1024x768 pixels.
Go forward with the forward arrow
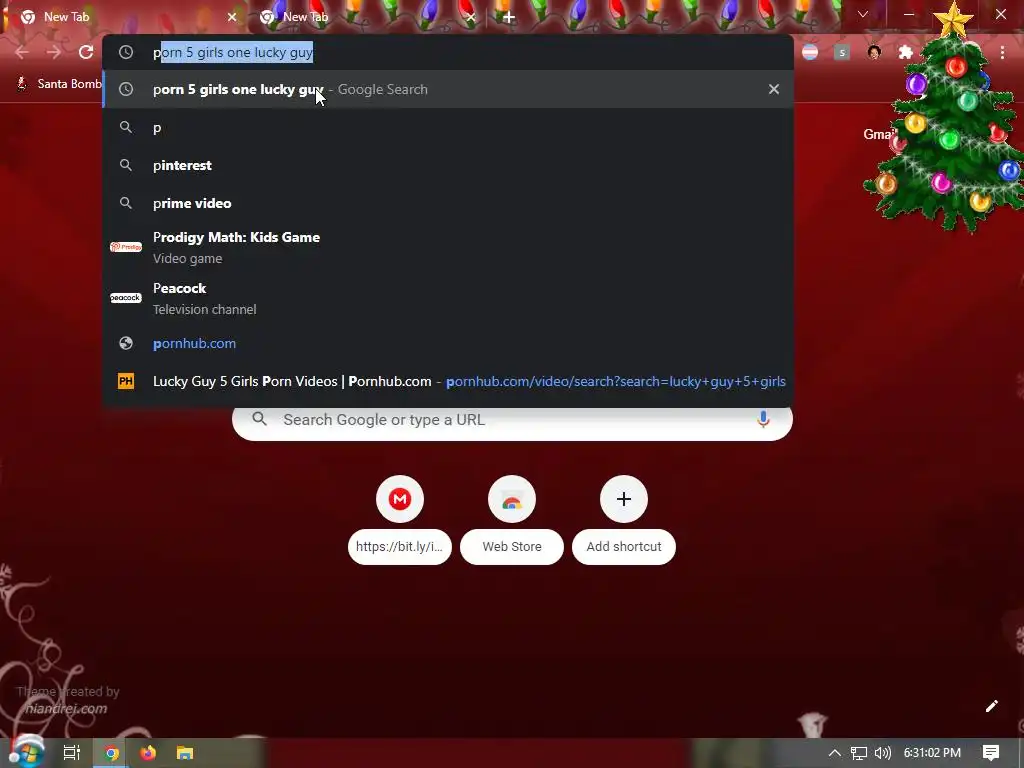(x=54, y=52)
